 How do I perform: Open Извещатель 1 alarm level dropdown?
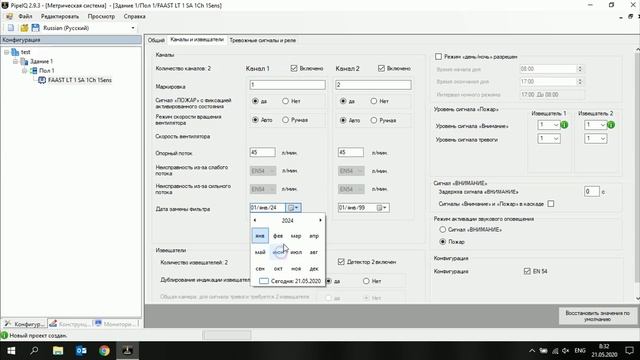coord(549,139)
